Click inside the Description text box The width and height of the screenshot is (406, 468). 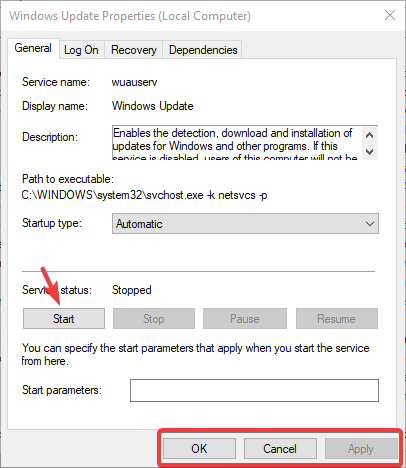[237, 143]
